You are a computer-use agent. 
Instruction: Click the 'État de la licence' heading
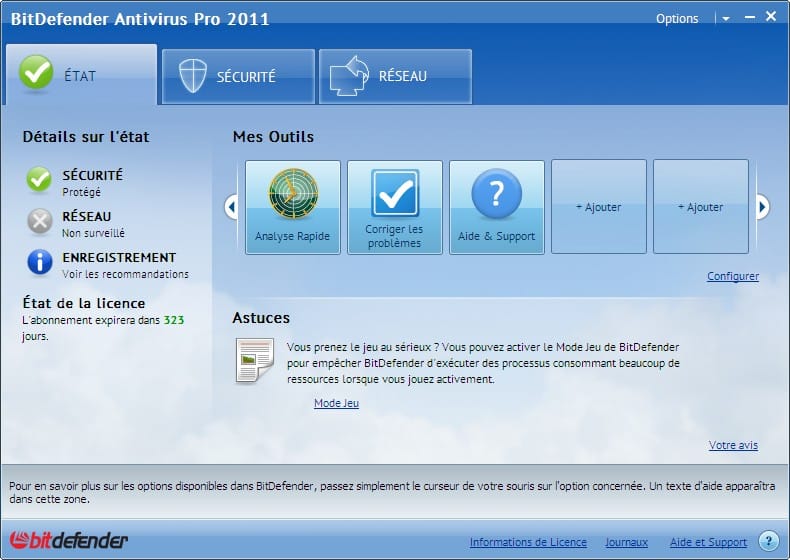pos(84,303)
